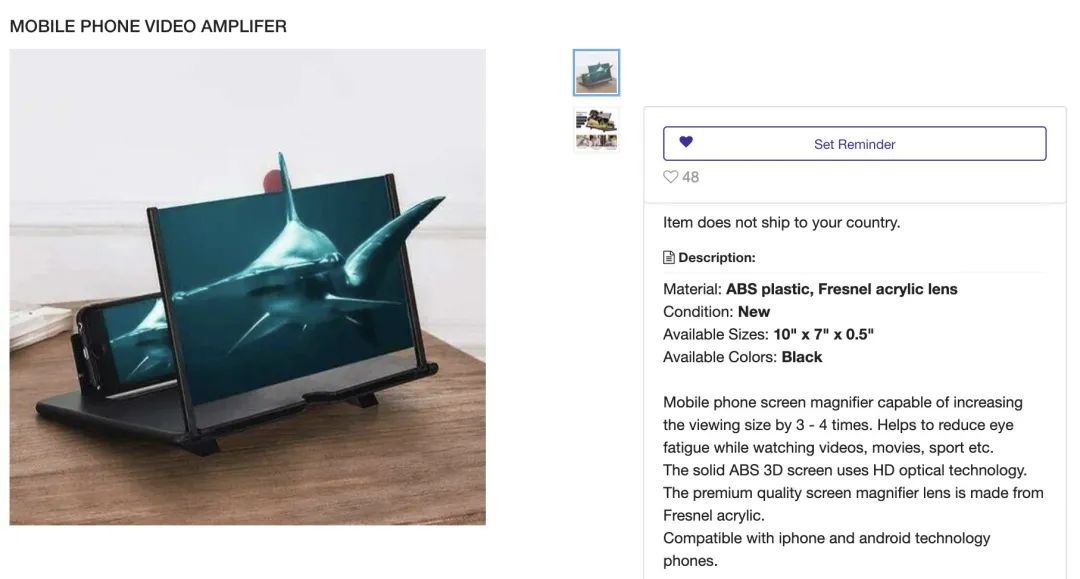Click the Available Colors Black value
Viewport: 1080px width, 579px height.
point(802,357)
